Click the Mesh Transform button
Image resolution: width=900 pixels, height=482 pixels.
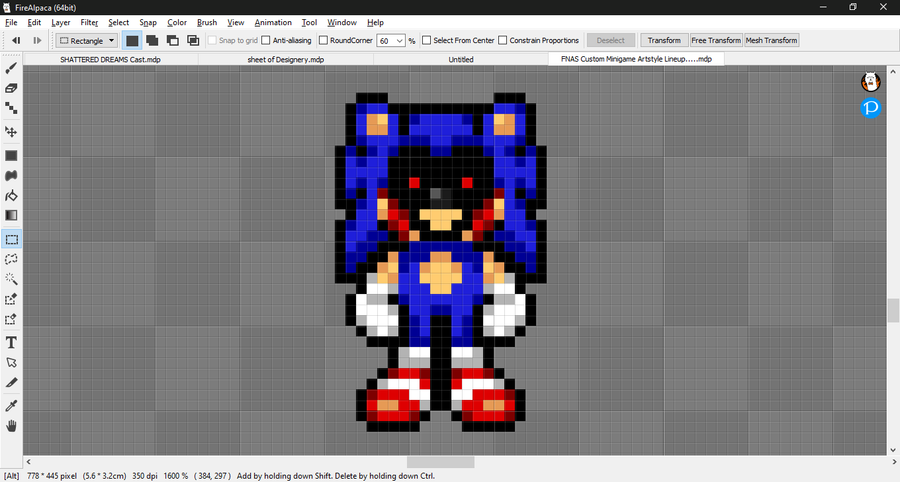771,40
